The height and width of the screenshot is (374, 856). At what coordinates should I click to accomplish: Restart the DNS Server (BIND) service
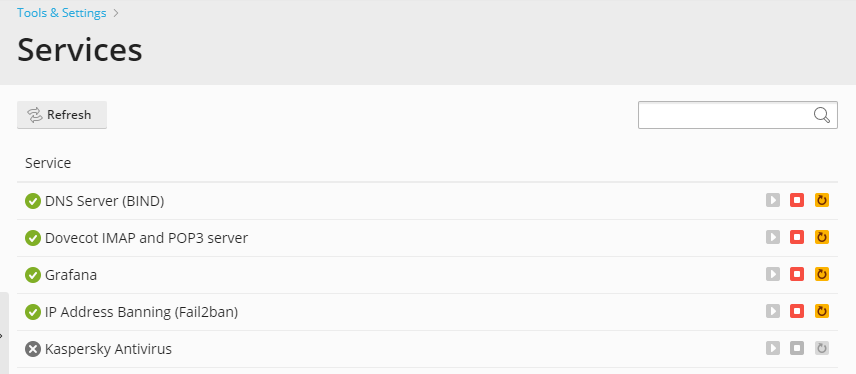pos(822,200)
